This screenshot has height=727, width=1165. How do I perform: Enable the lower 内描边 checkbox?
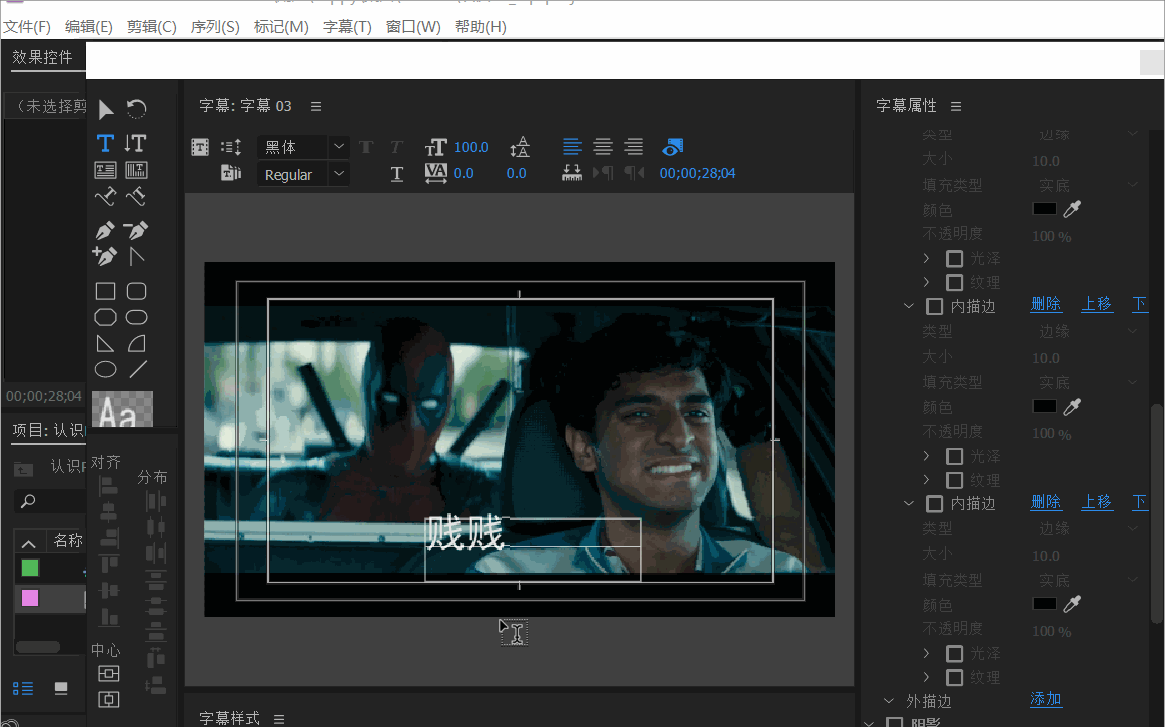tap(935, 504)
